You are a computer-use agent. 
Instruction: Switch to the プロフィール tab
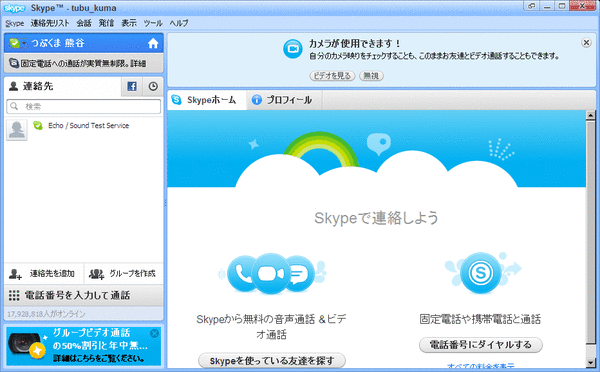click(x=284, y=100)
